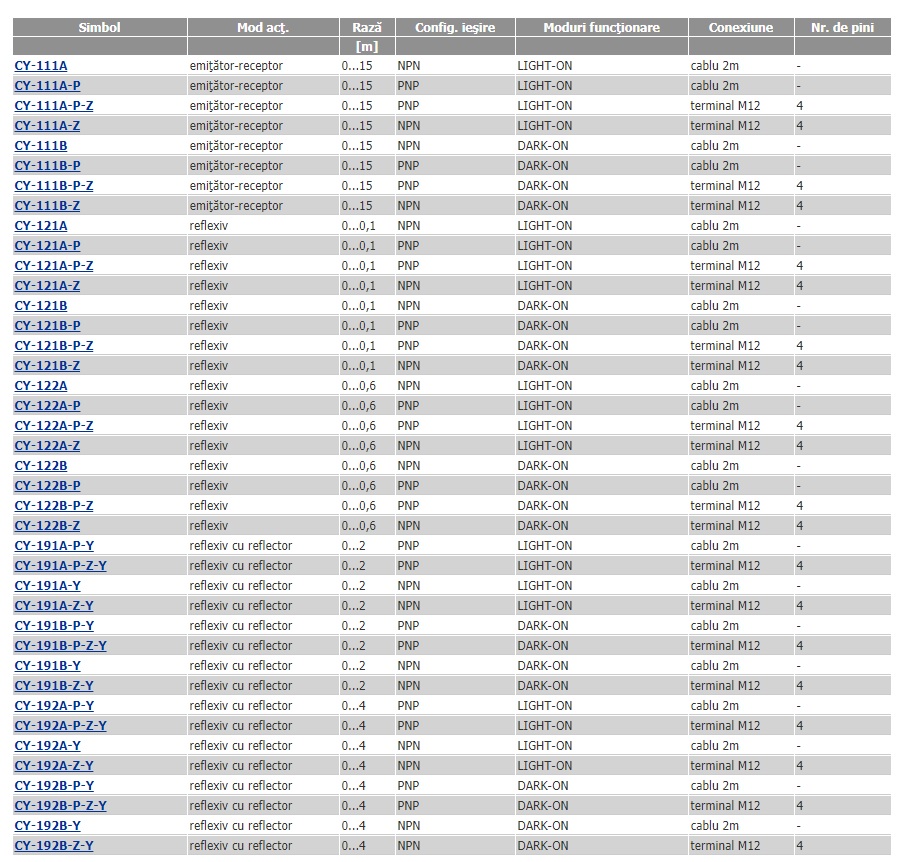908x862 pixels.
Task: Open the CY-192B-Y link
Action: click(x=47, y=826)
